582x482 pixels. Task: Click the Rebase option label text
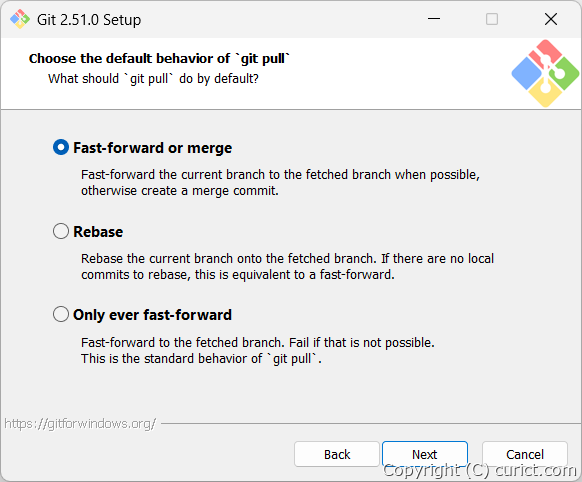pyautogui.click(x=98, y=232)
